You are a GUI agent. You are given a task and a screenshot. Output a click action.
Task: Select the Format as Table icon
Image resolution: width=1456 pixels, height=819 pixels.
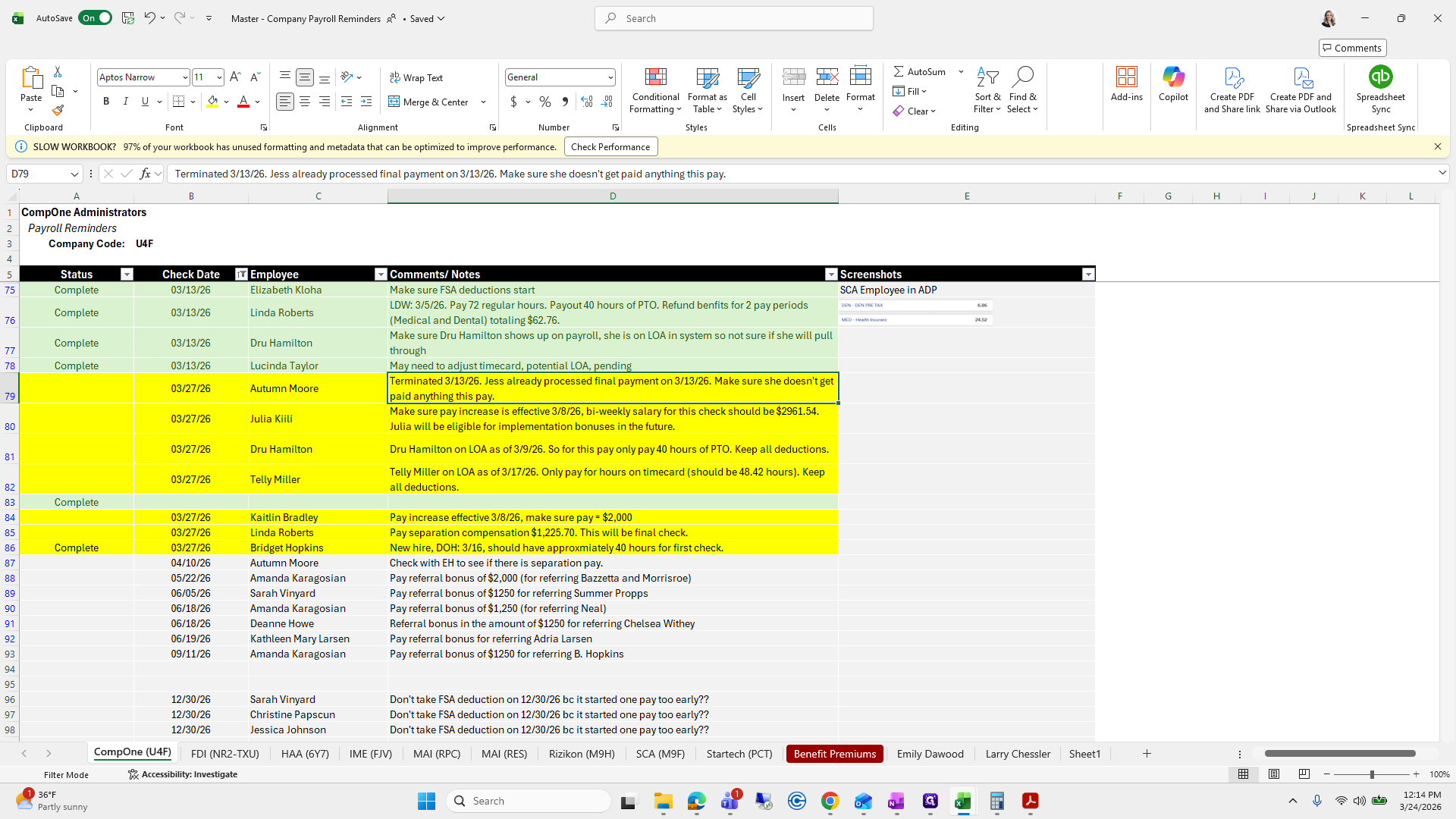(x=707, y=91)
